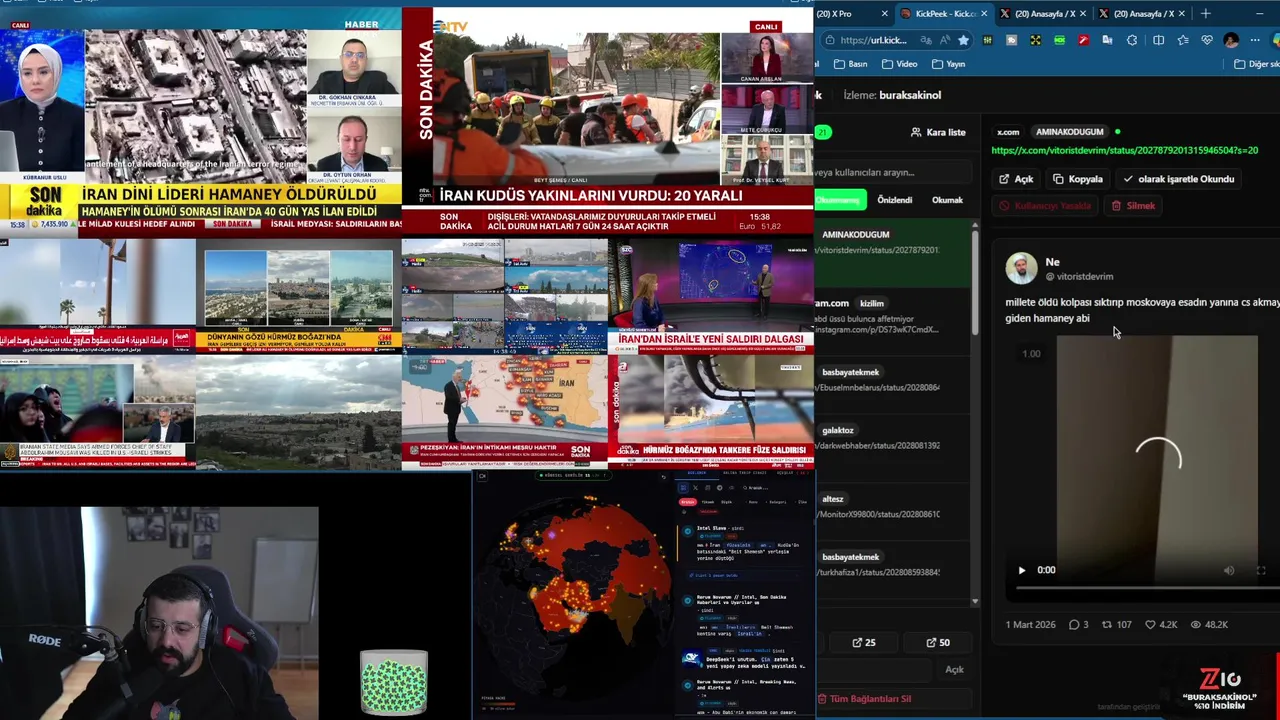Open the Video bookmarks folder
This screenshot has height=720, width=1280.
(899, 64)
